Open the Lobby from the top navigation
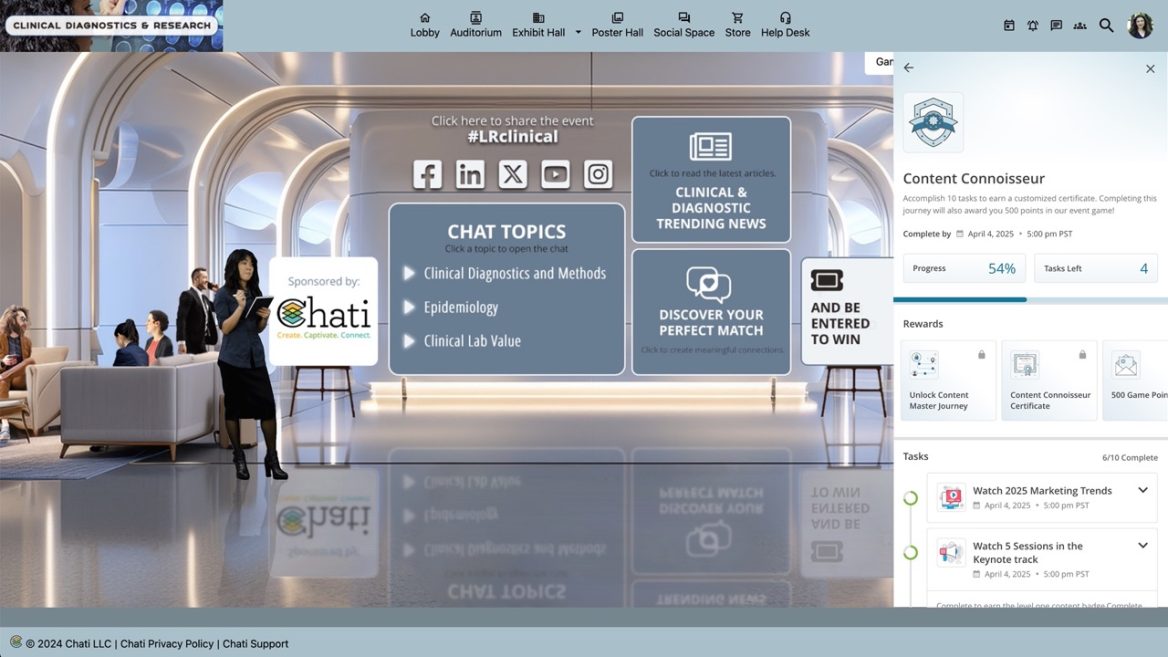 (425, 25)
